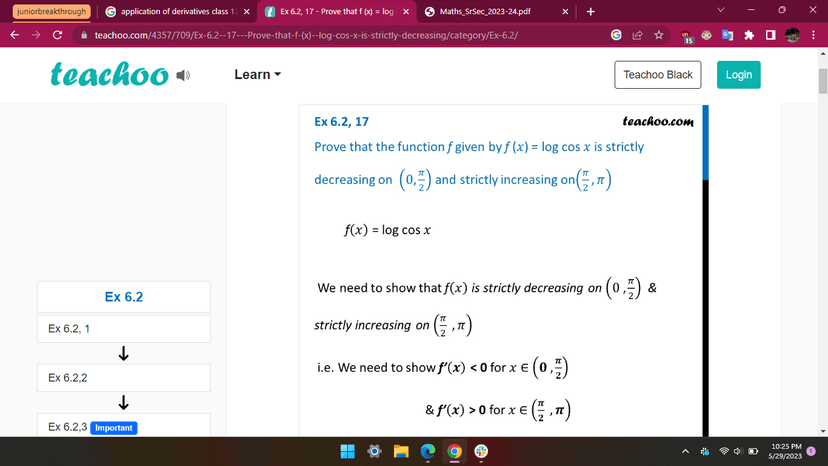Show hidden system tray icons chevron
Image resolution: width=828 pixels, height=466 pixels.
tap(686, 452)
